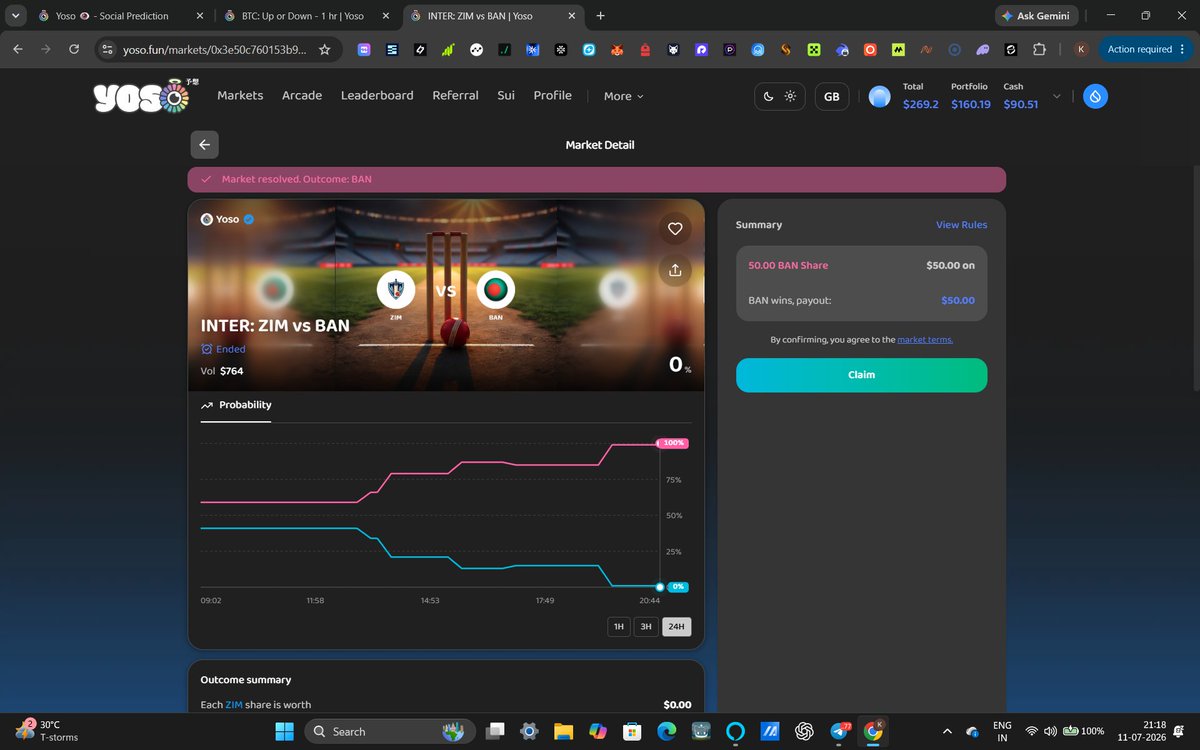
Task: Select the Probability chart tab
Action: pos(236,405)
